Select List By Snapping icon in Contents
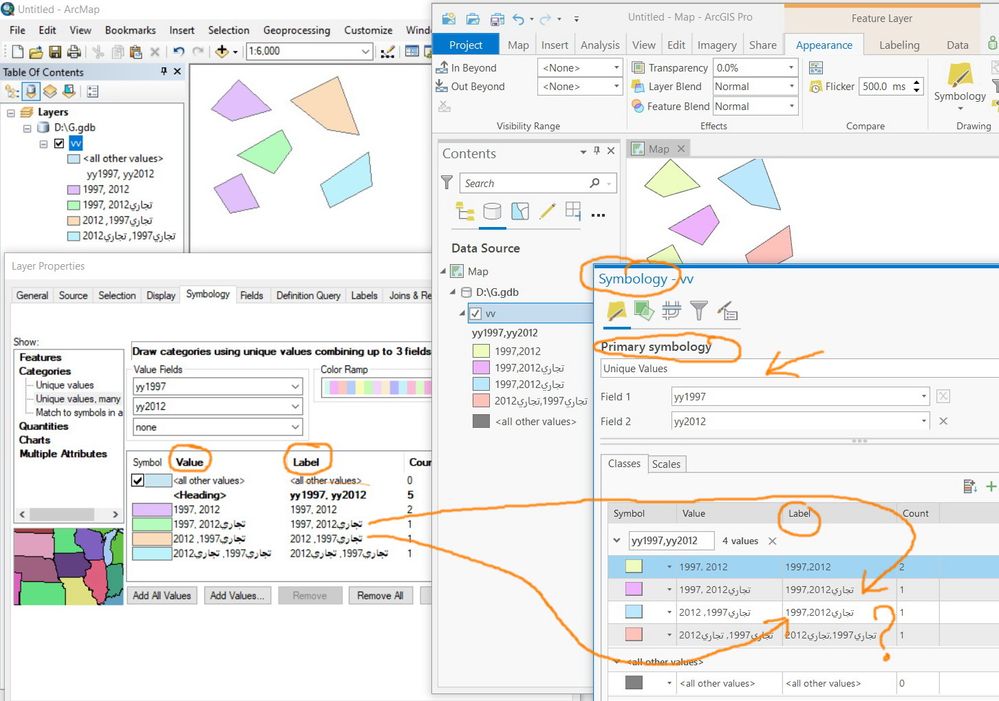The image size is (999, 701). [573, 211]
